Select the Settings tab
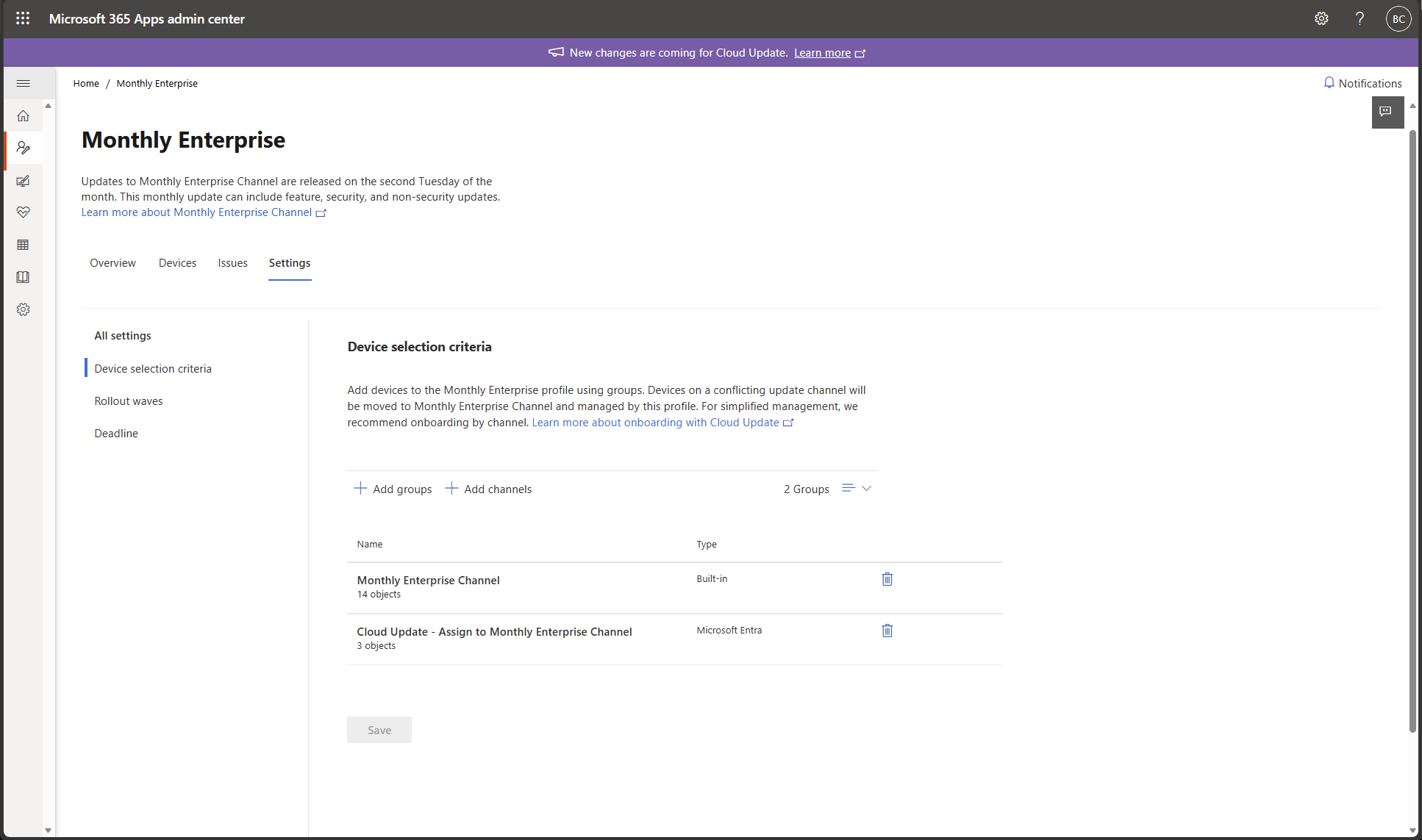1422x840 pixels. click(290, 263)
